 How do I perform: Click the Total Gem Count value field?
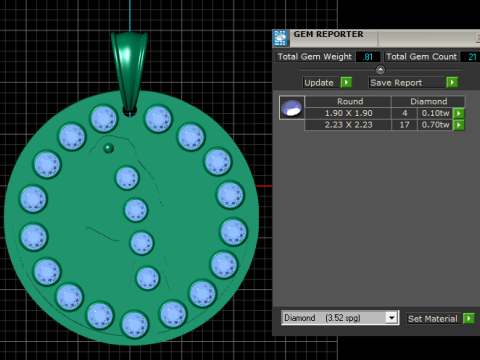coord(470,57)
